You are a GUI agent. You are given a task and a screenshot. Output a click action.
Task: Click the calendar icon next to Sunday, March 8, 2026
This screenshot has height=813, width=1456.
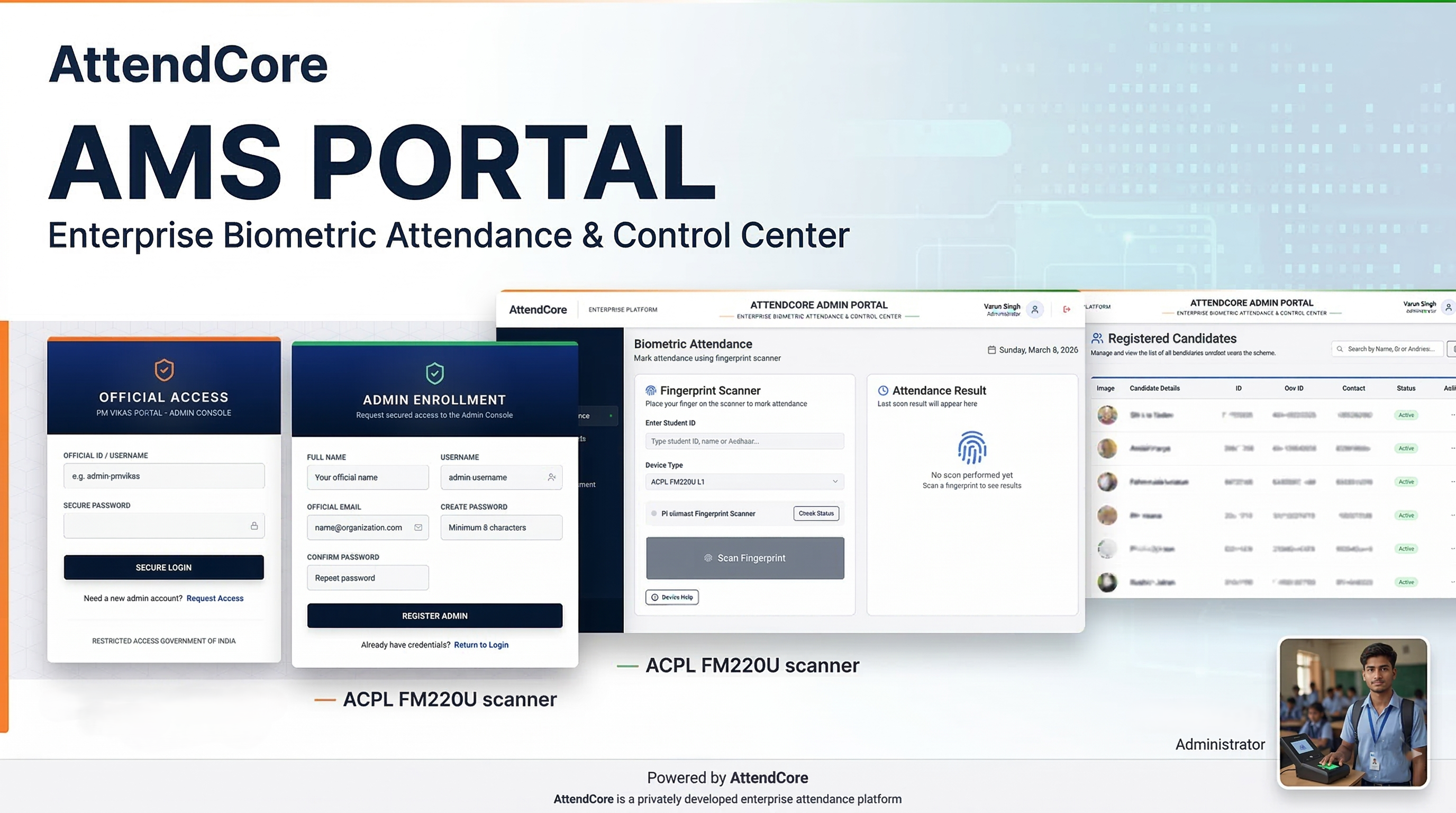click(x=991, y=350)
